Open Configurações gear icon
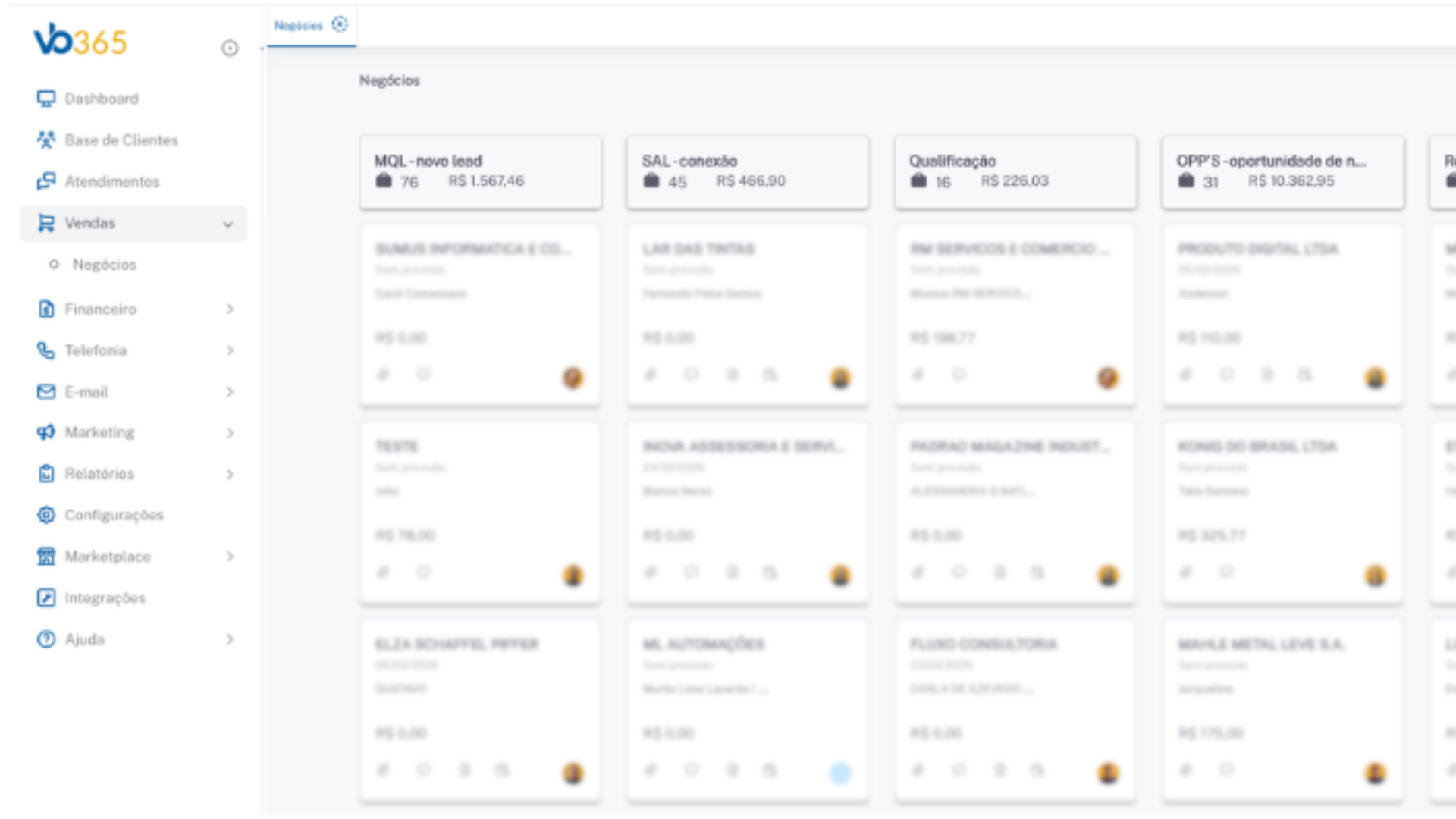The image size is (1456, 819). (46, 515)
